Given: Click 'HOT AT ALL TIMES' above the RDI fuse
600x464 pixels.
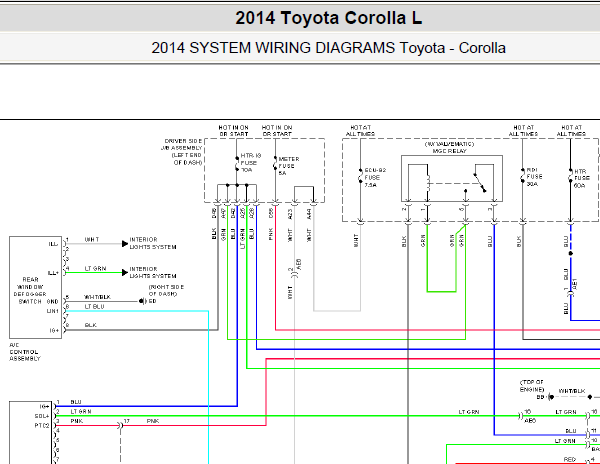Looking at the screenshot, I should (x=523, y=131).
